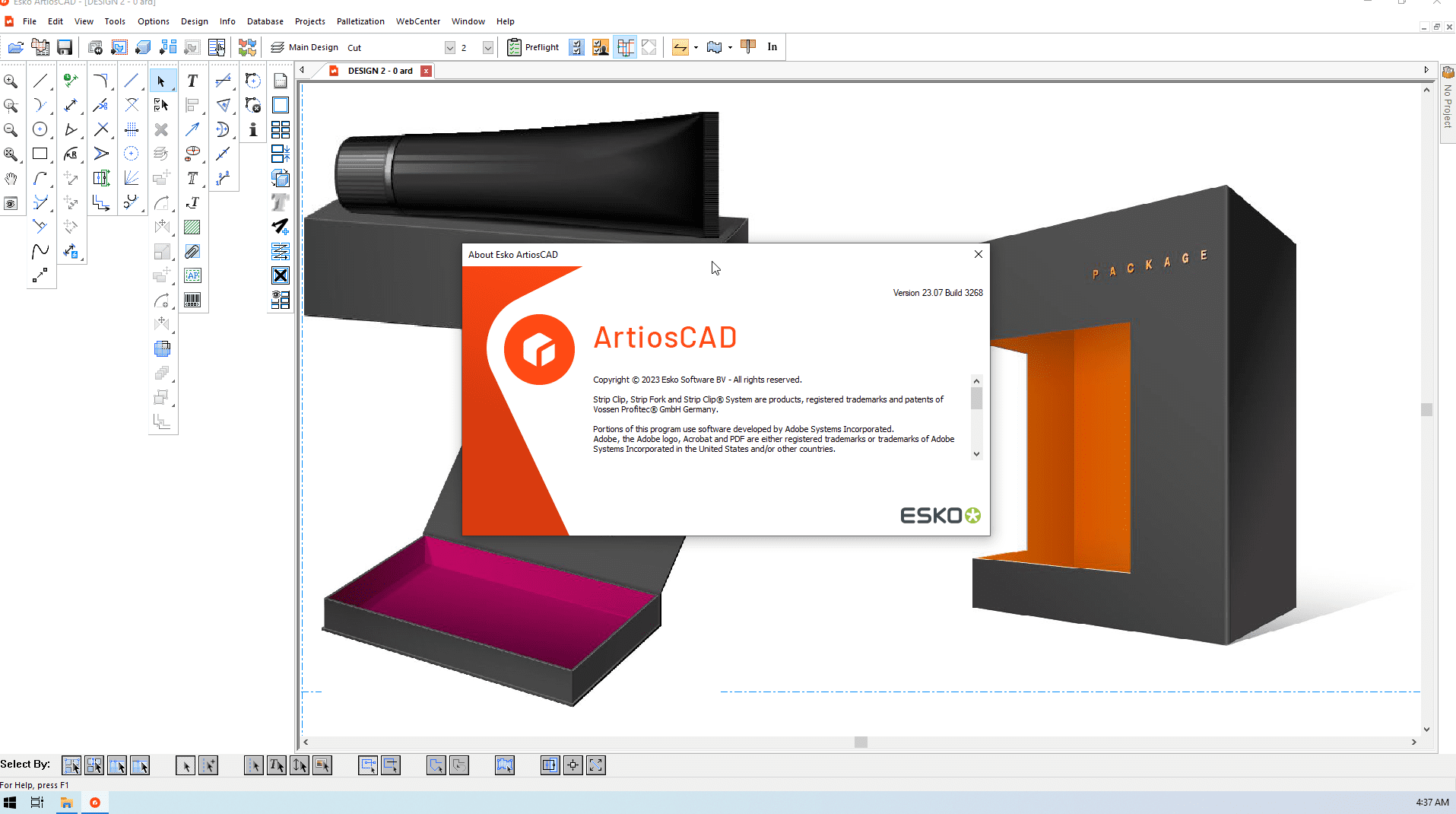Toggle select text items filter
The height and width of the screenshot is (814, 1456).
(277, 765)
